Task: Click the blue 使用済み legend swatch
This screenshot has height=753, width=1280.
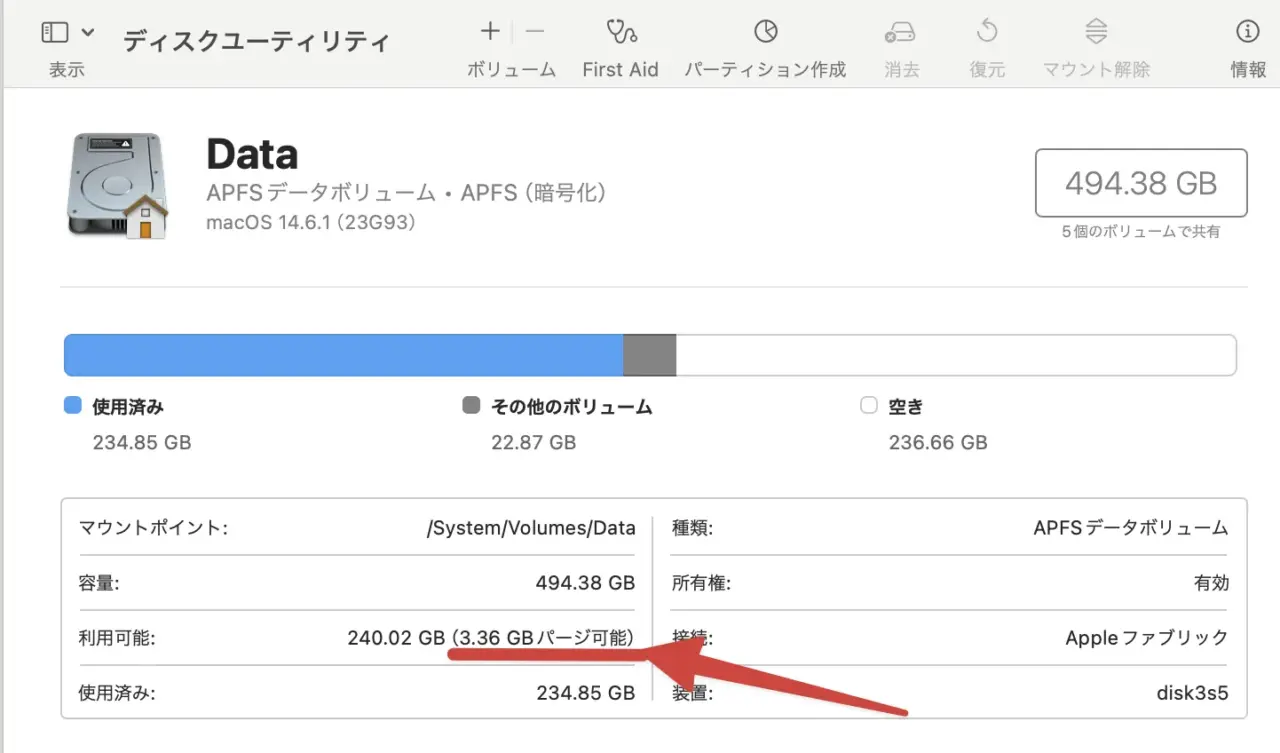Action: click(x=72, y=406)
